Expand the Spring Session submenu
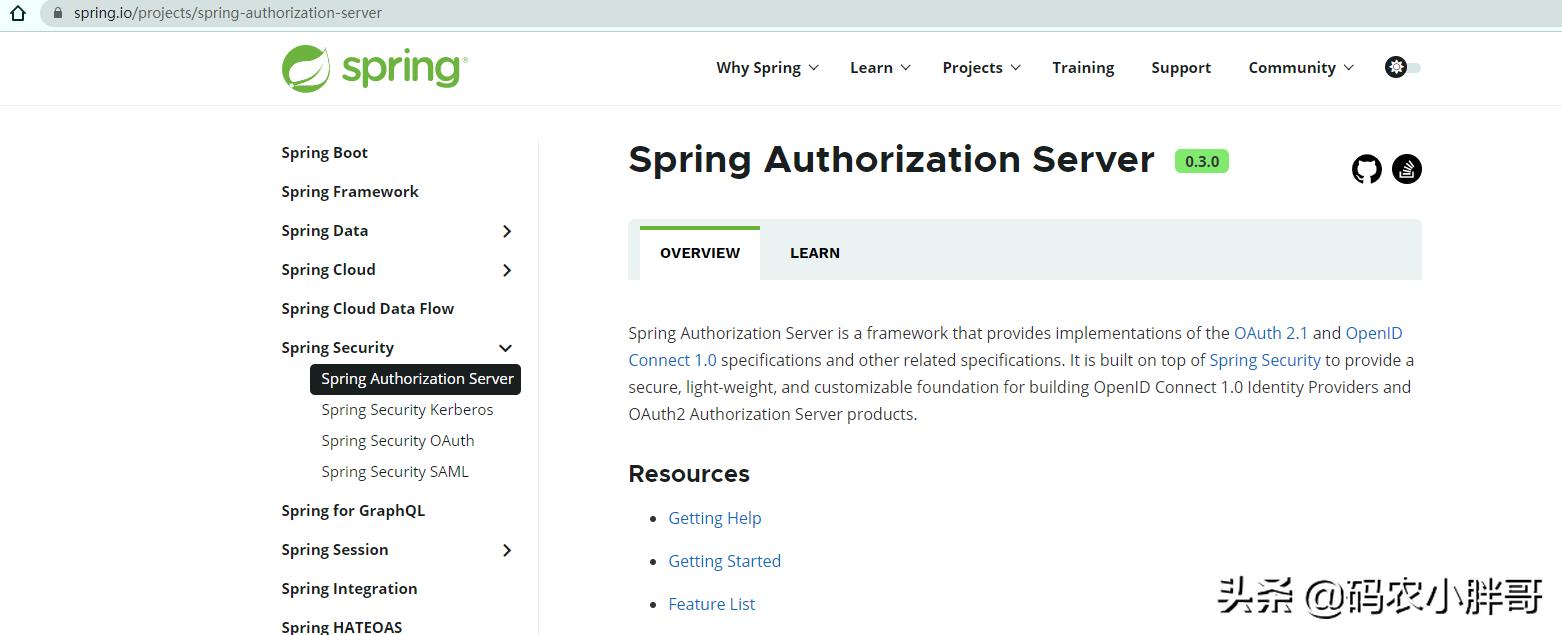This screenshot has width=1562, height=635. (507, 550)
